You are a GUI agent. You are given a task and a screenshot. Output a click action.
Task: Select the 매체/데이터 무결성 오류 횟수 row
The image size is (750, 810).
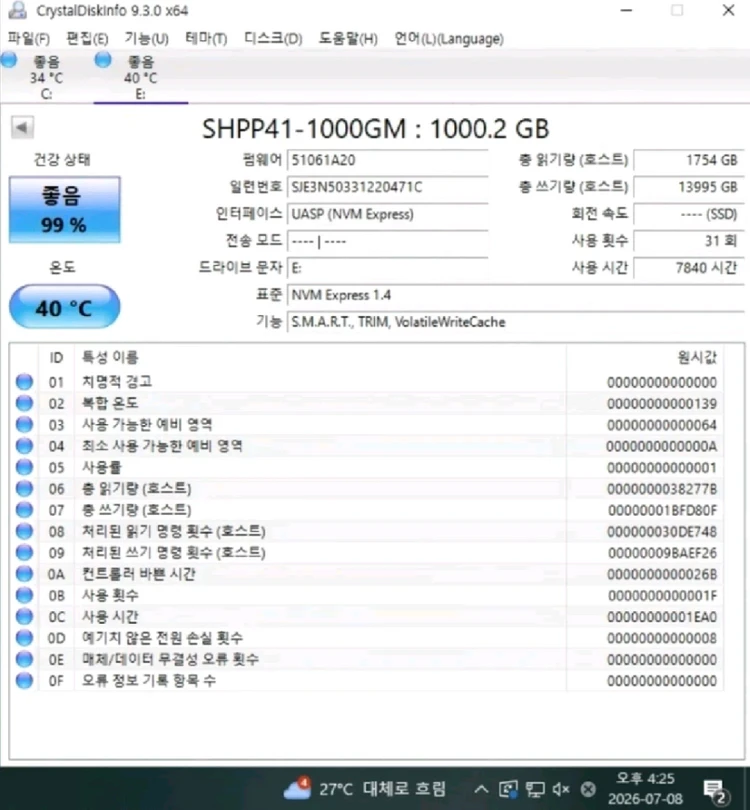pyautogui.click(x=367, y=659)
